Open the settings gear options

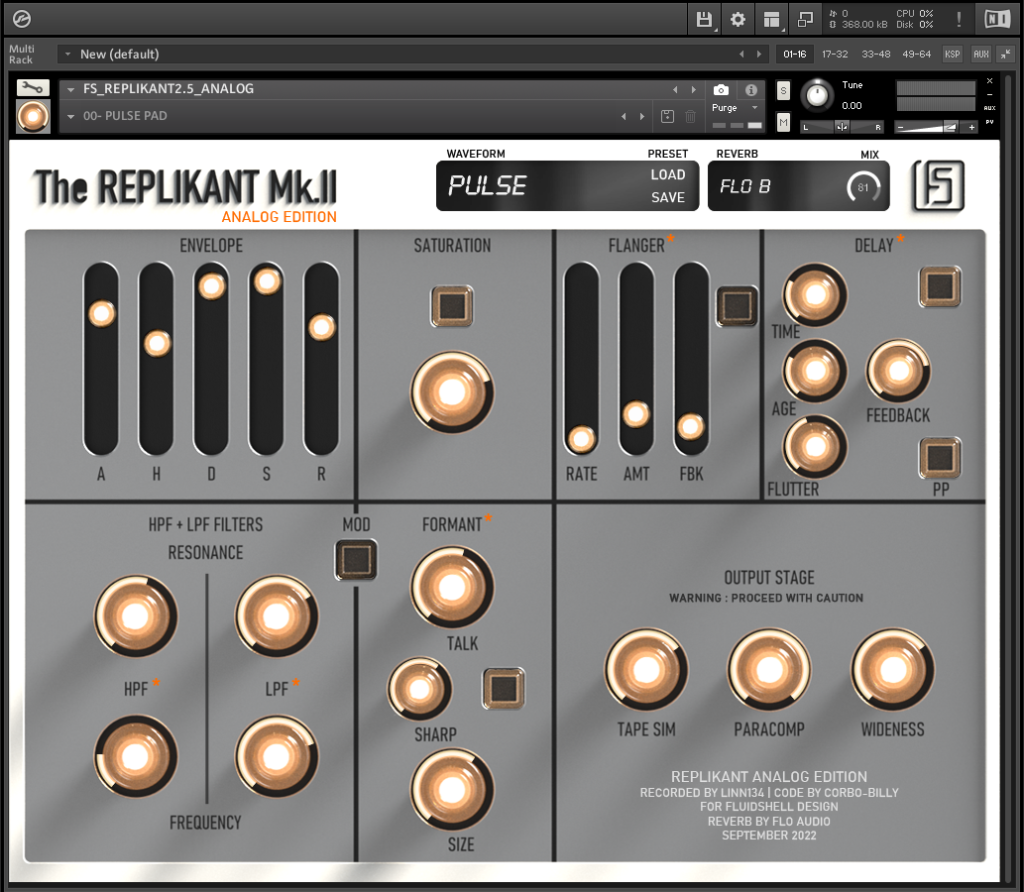coord(738,20)
